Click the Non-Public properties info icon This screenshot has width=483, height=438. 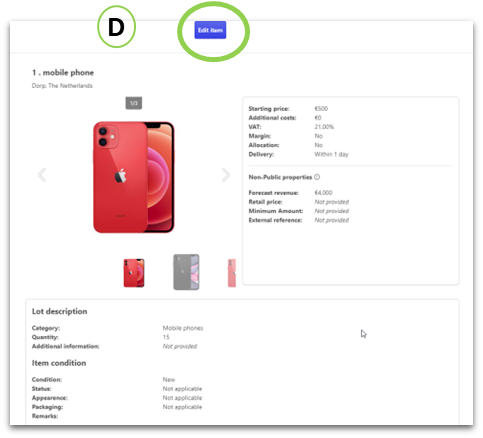[x=317, y=177]
